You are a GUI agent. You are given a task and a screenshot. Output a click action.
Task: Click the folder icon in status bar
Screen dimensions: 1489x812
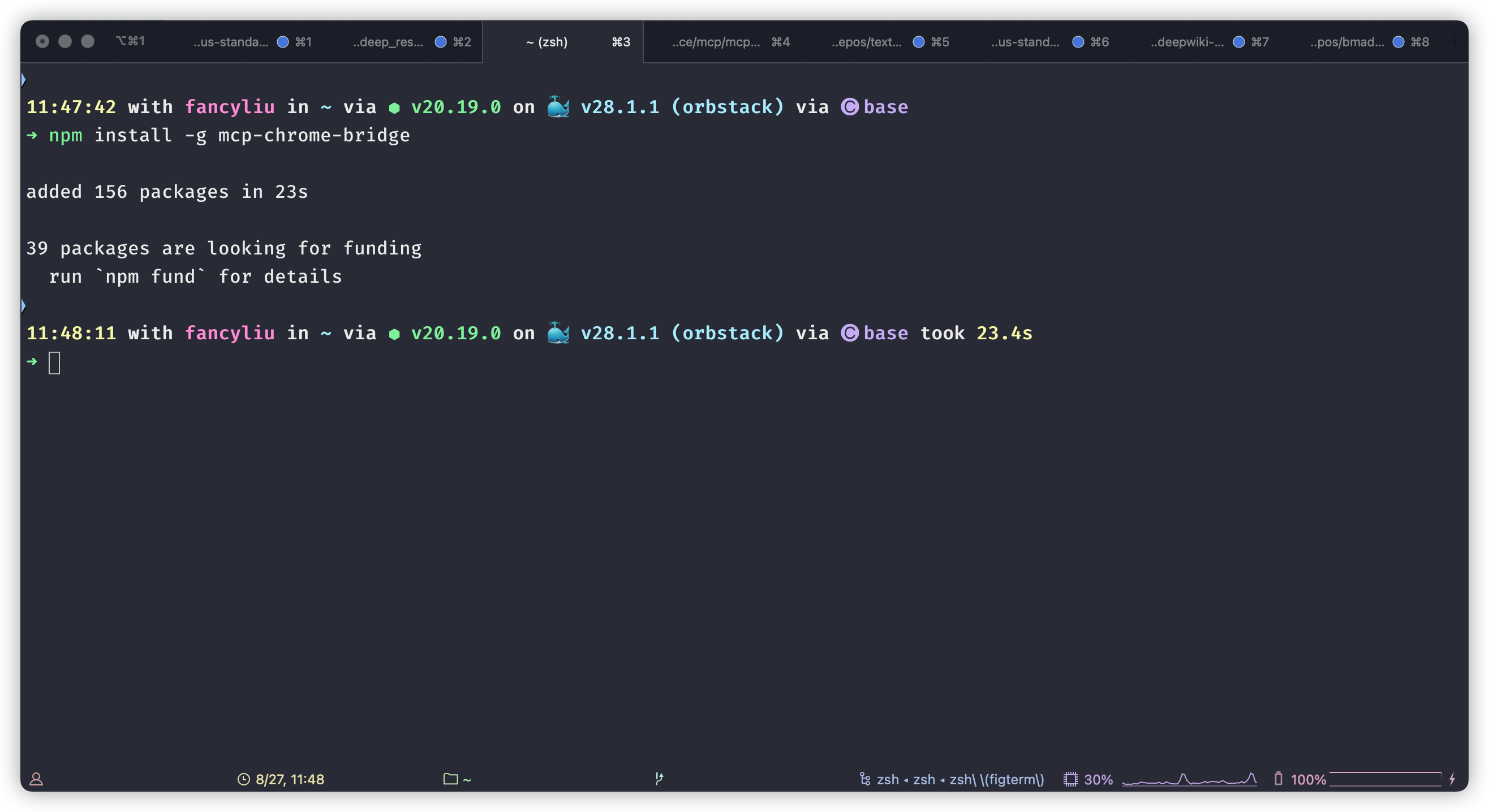pos(450,779)
